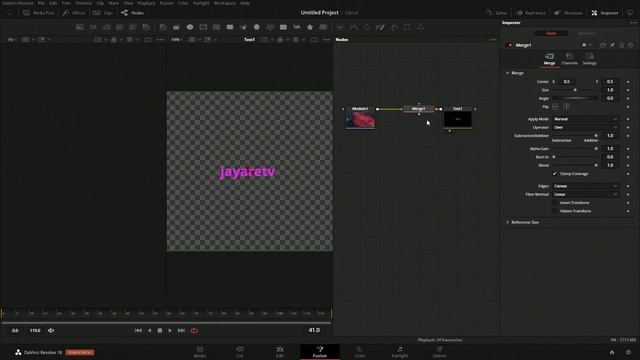
Task: Open the File menu
Action: coord(41,3)
